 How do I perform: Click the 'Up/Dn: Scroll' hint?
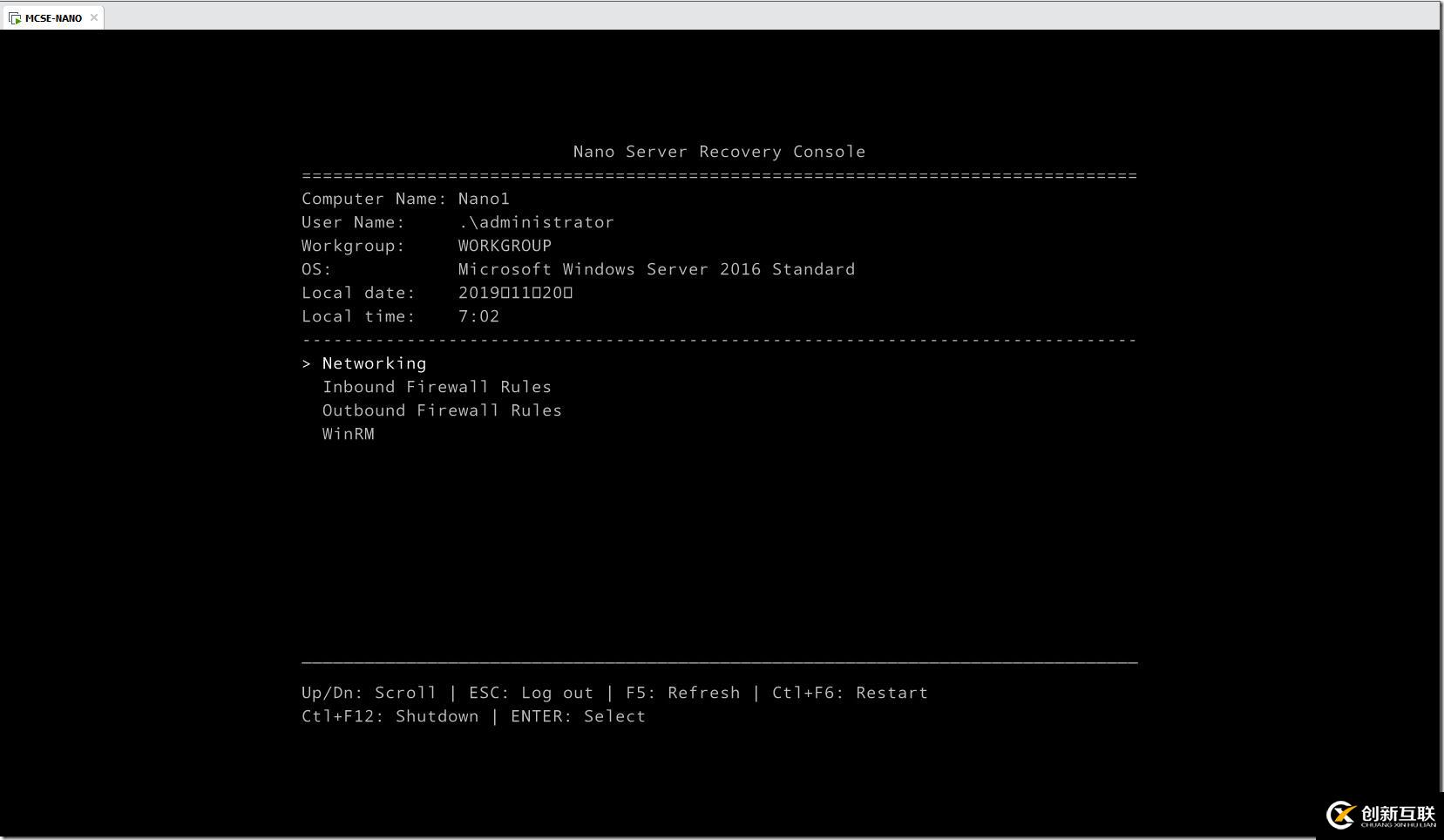click(369, 693)
